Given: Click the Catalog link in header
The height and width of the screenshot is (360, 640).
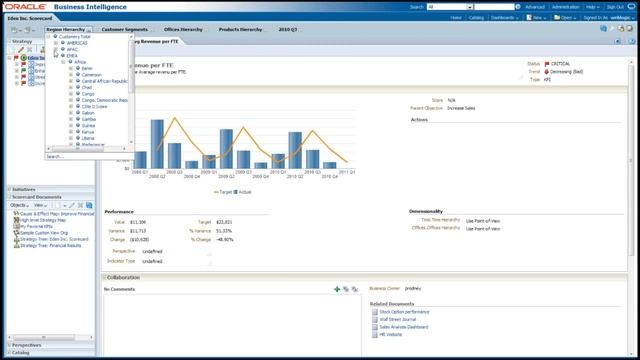Looking at the screenshot, I should point(476,18).
